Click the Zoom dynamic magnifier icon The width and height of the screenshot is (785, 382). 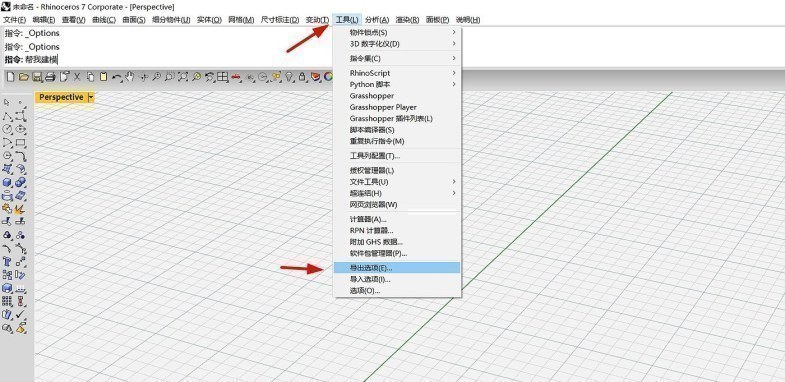pos(156,77)
